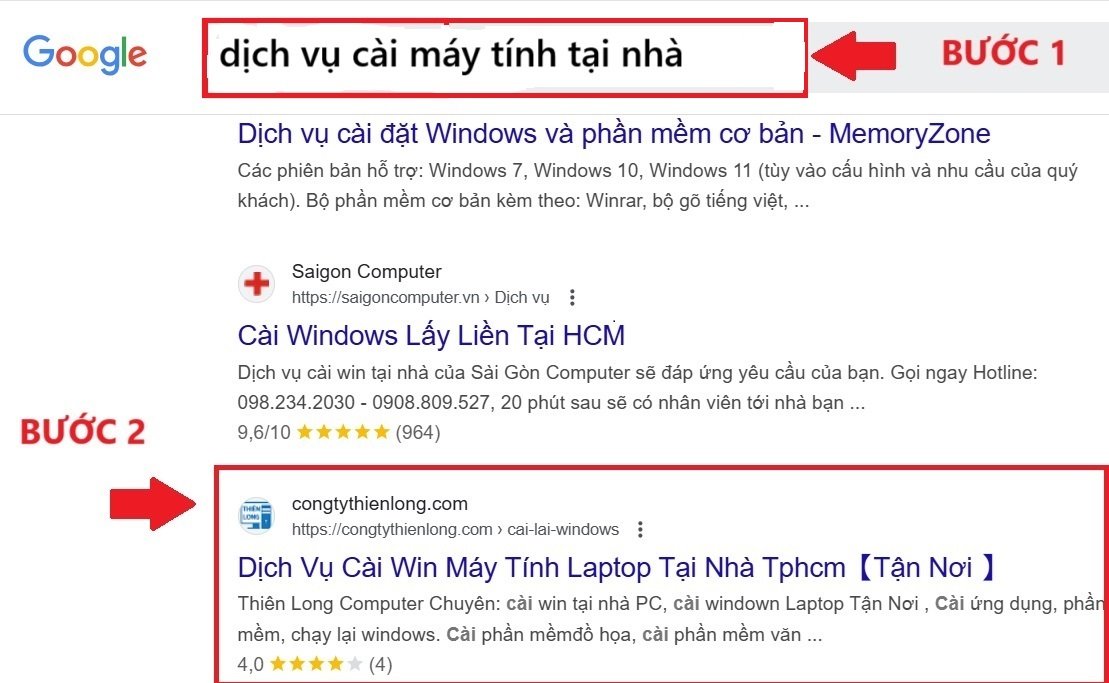This screenshot has height=683, width=1109.
Task: Click the Saigon Computer red cross favicon
Action: [256, 284]
